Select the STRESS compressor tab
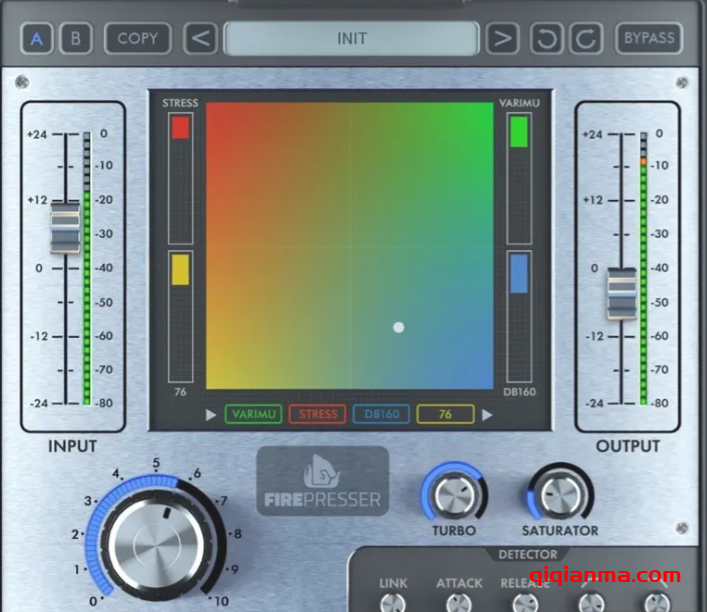 [317, 414]
